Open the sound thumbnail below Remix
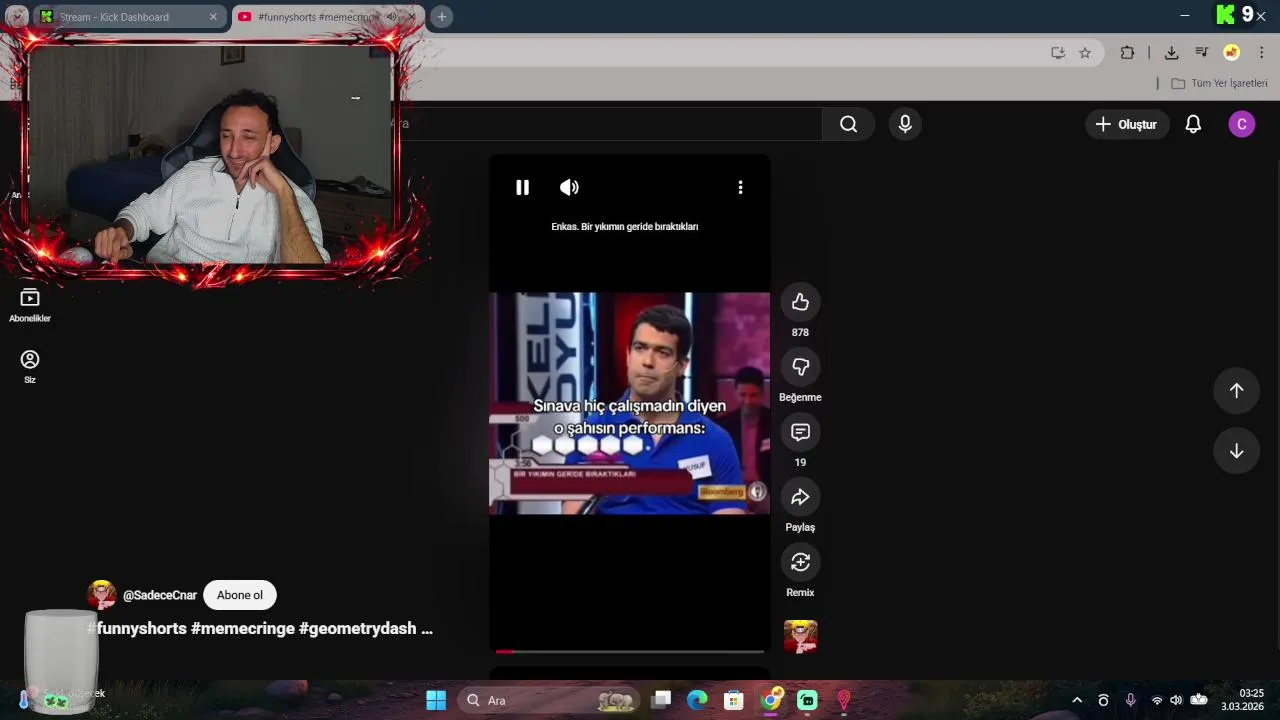Viewport: 1280px width, 720px height. click(800, 636)
